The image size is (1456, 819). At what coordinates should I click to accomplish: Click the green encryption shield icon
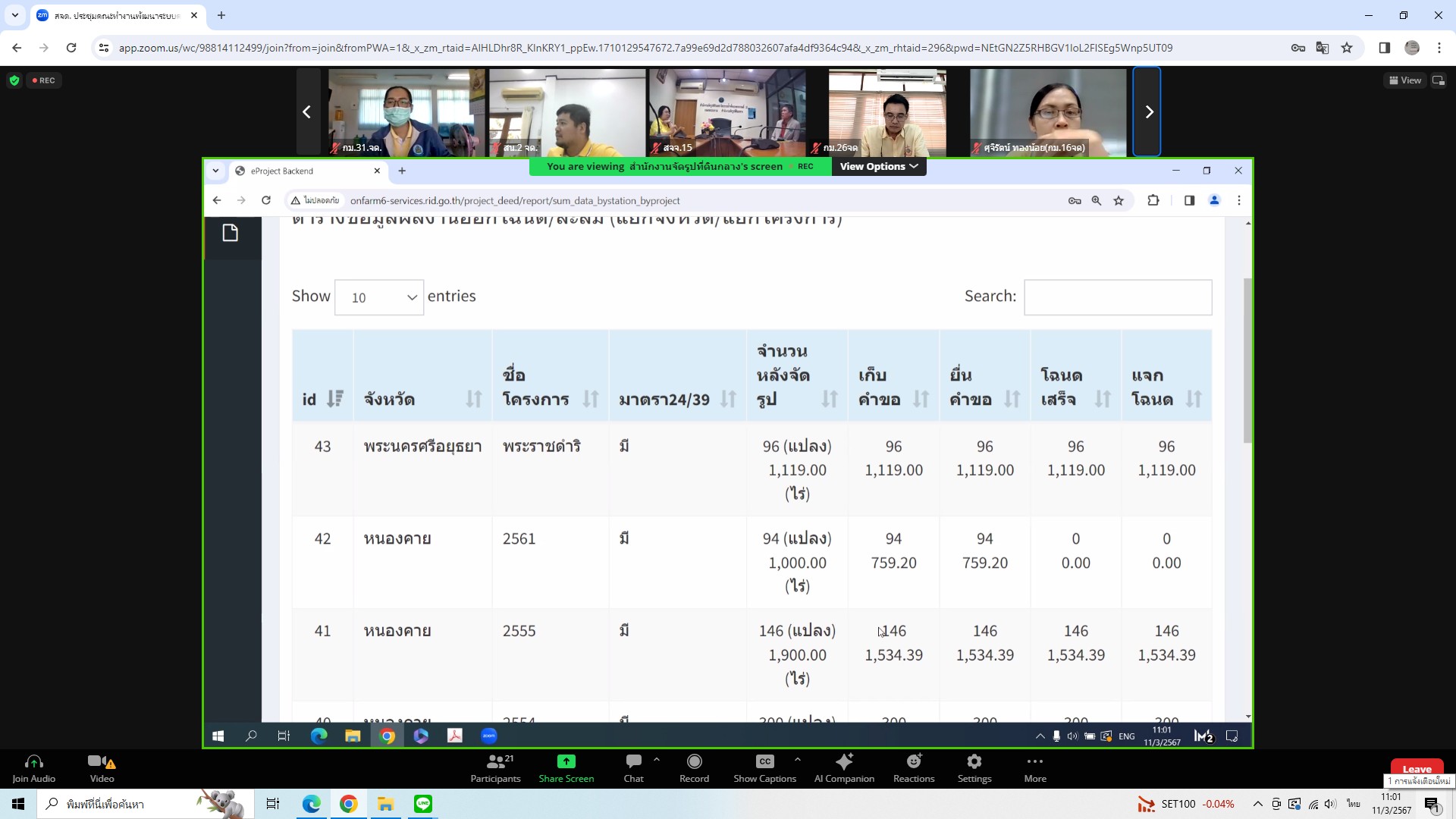click(x=14, y=80)
